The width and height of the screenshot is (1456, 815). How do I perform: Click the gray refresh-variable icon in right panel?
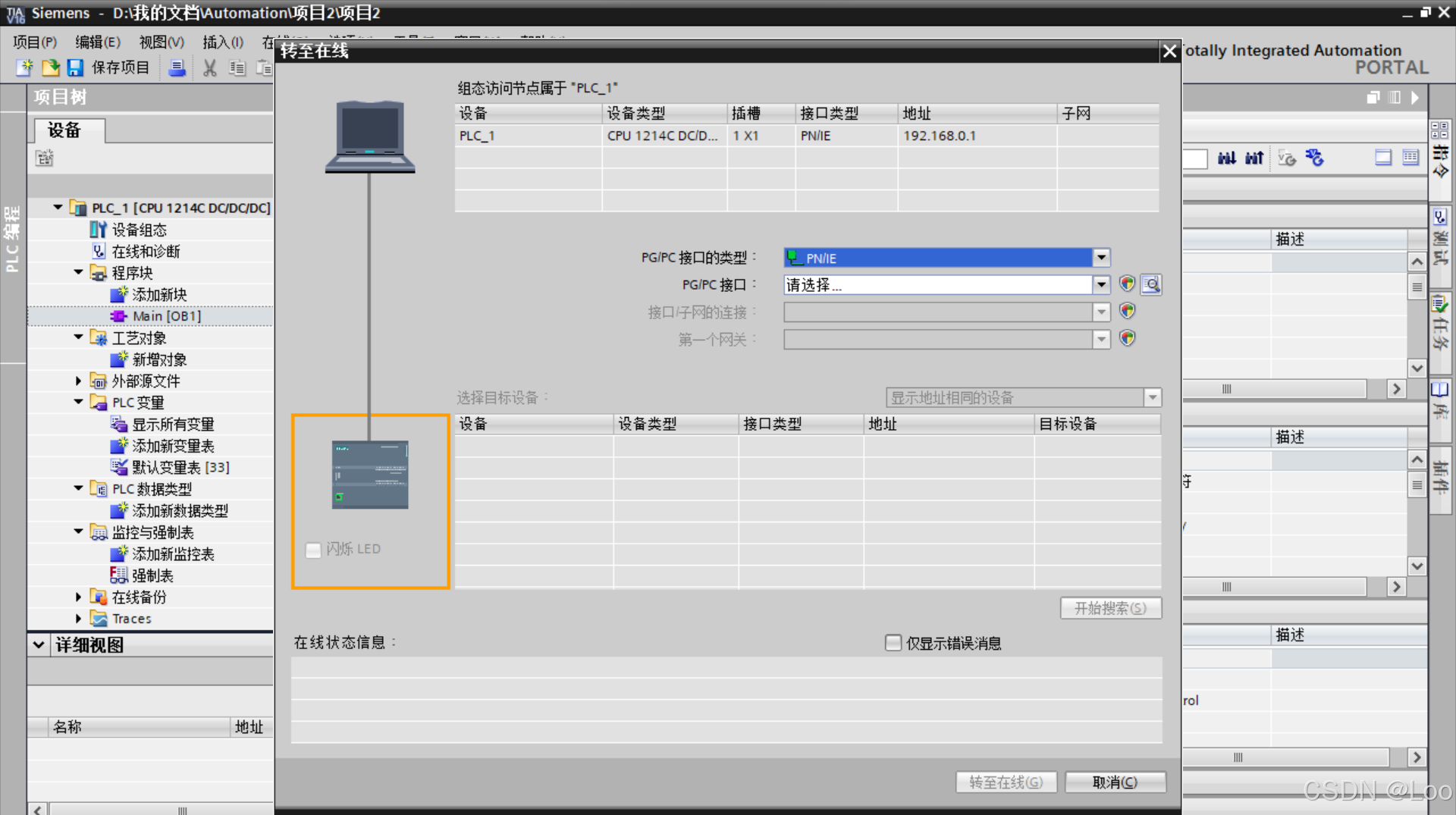pos(1287,158)
